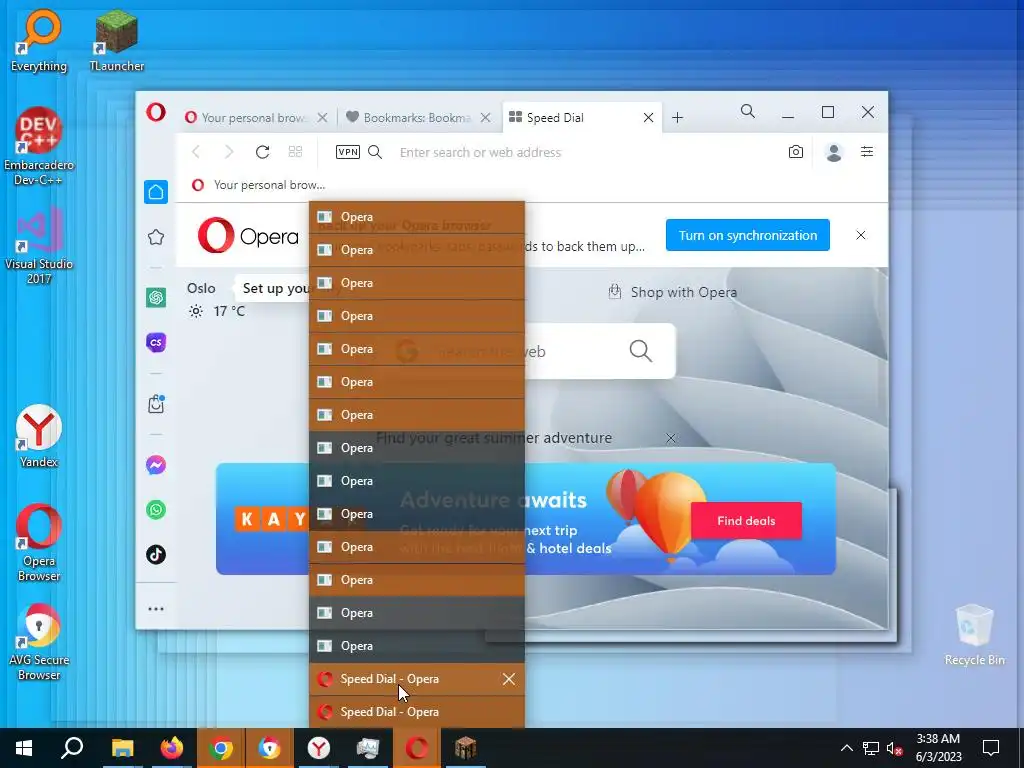Close the Bookmarks tab
This screenshot has width=1024, height=768.
[485, 118]
